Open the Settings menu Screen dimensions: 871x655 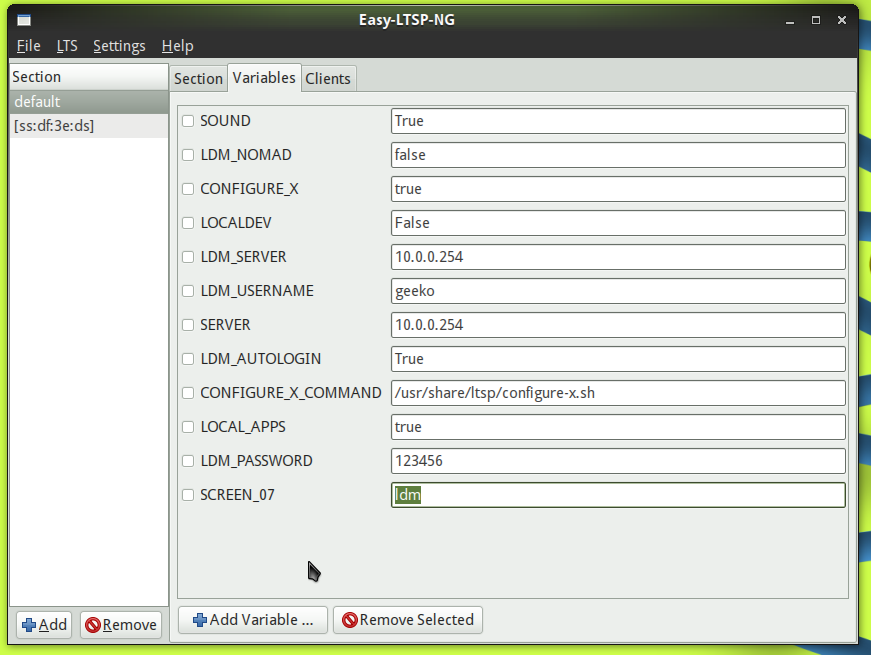(x=119, y=46)
